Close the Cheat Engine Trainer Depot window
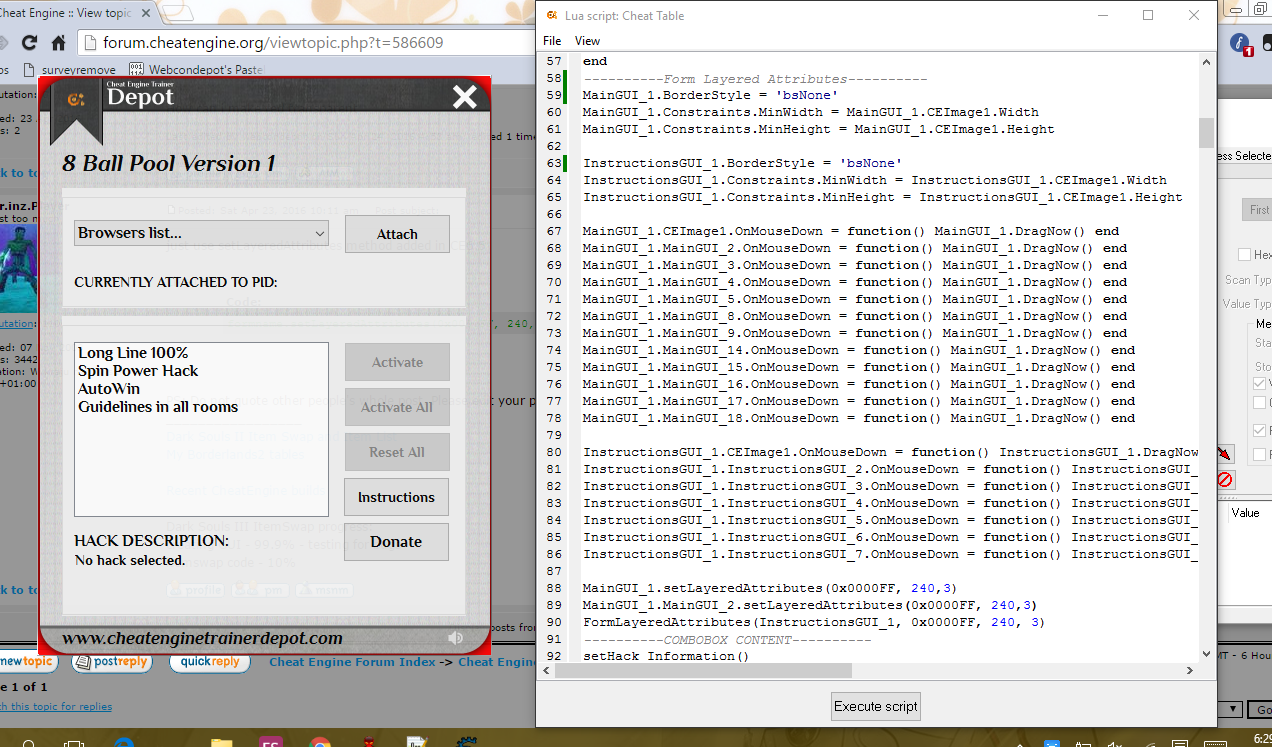 465,97
